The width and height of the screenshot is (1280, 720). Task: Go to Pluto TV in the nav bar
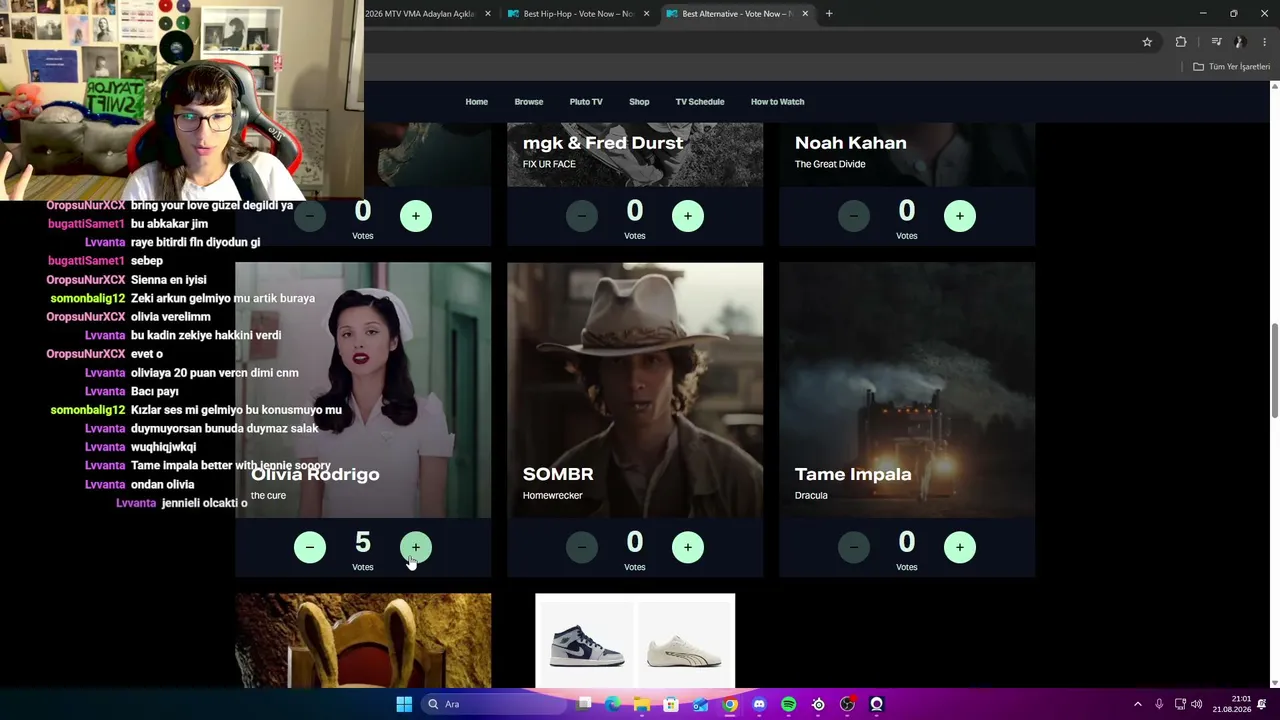[586, 102]
